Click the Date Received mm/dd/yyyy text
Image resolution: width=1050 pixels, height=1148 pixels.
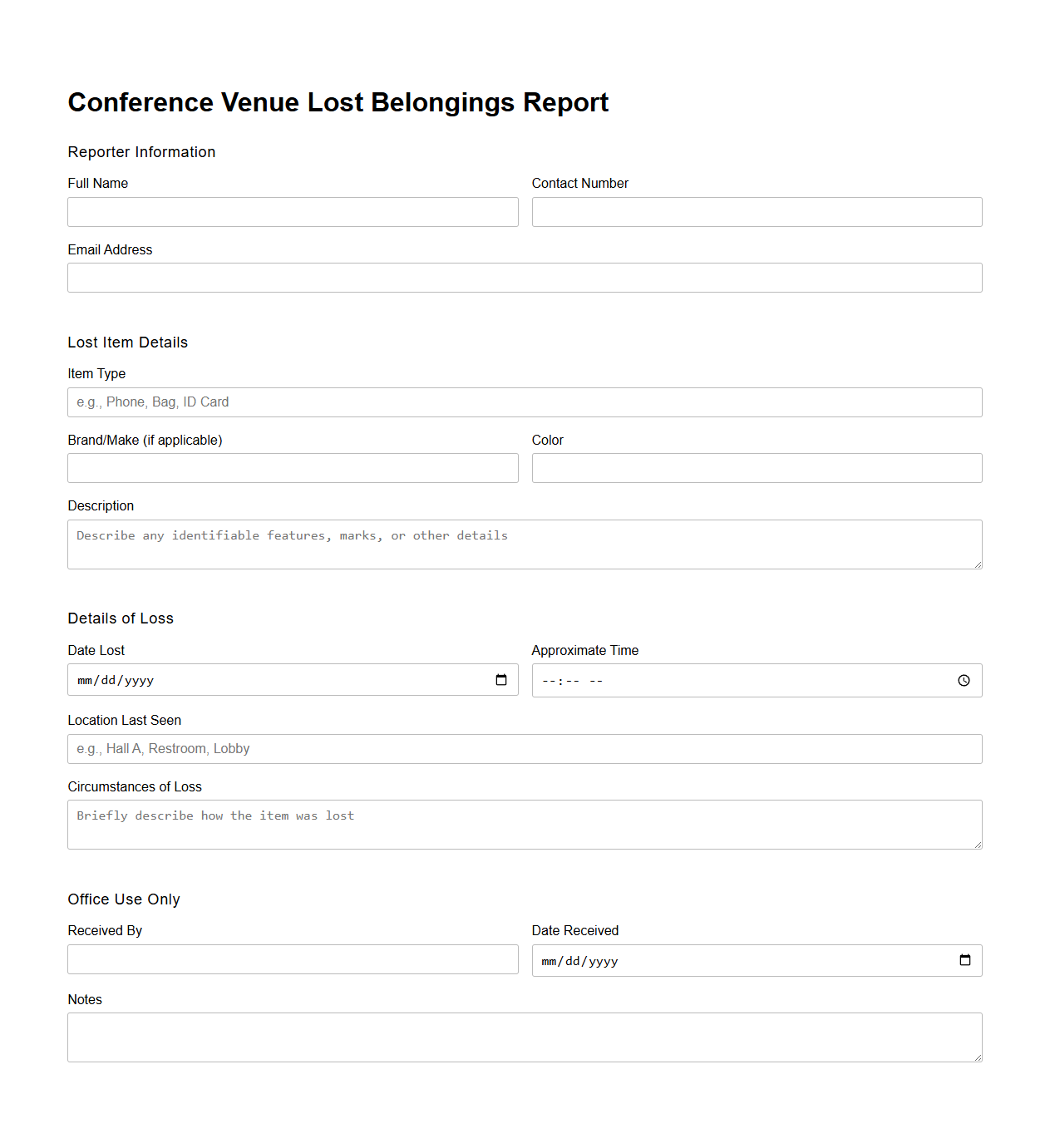pos(579,960)
